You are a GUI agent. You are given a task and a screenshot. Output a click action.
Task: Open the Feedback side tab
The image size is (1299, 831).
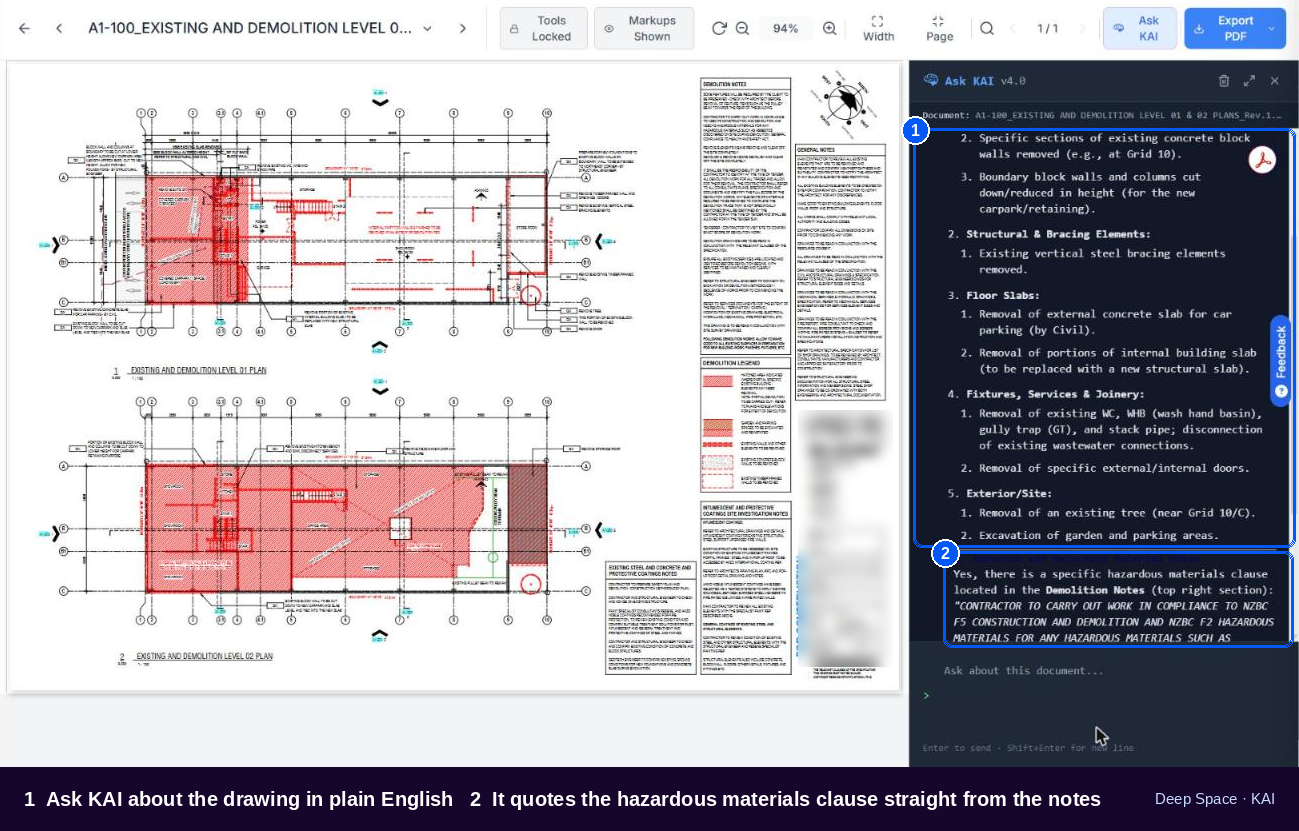pyautogui.click(x=1280, y=361)
